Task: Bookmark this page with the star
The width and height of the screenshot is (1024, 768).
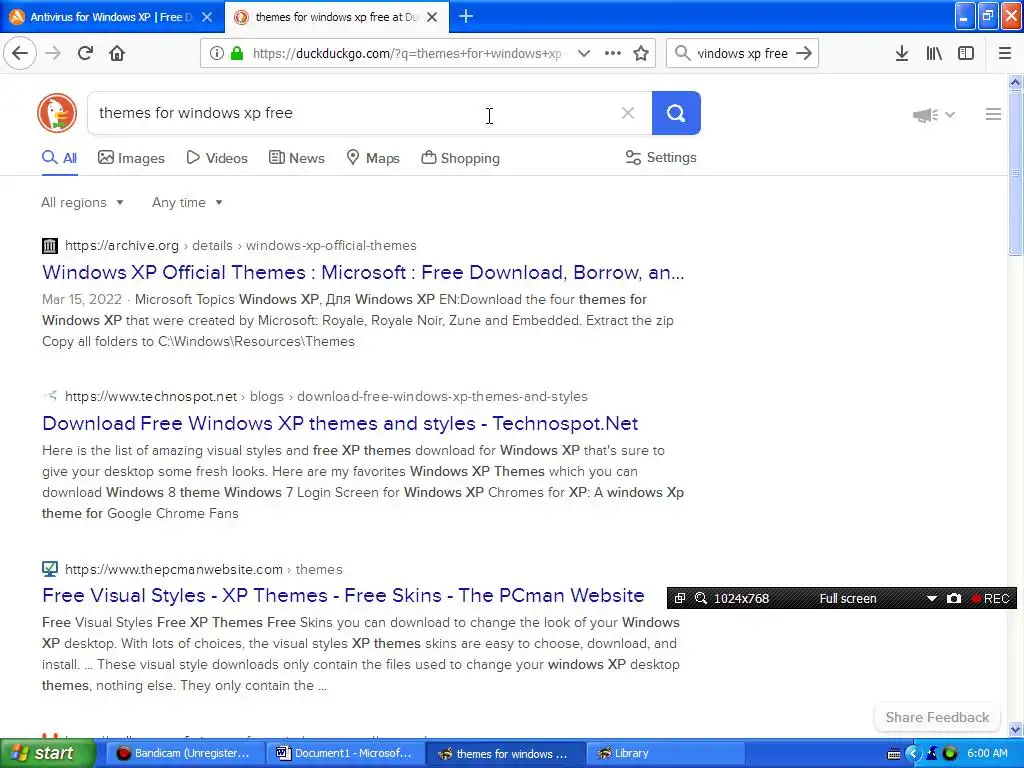Action: point(641,53)
